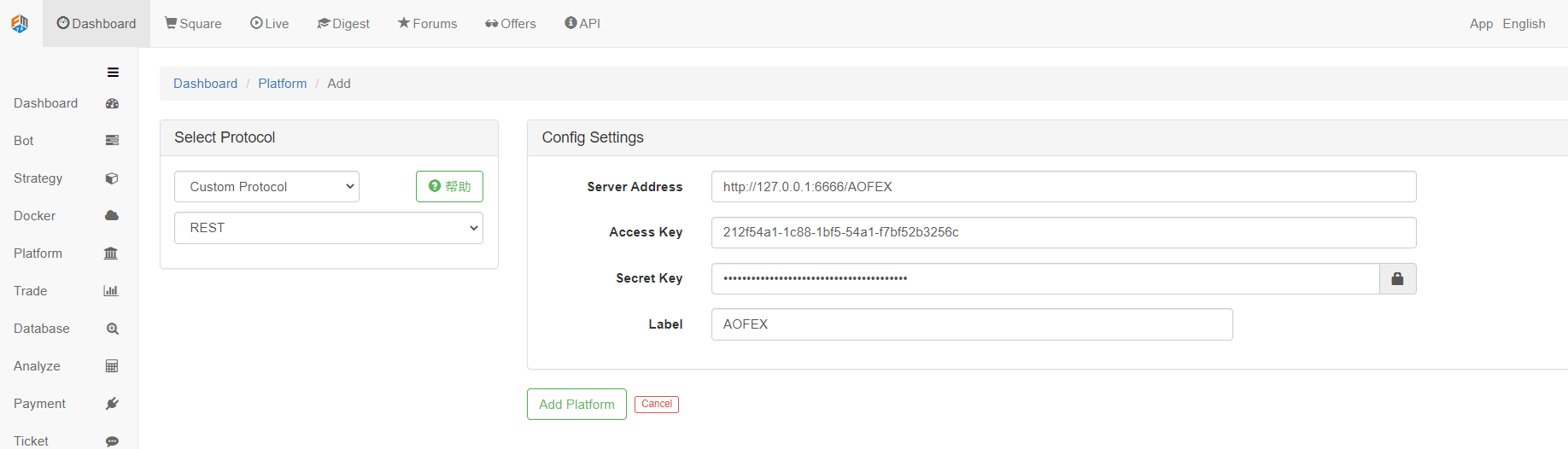Image resolution: width=1568 pixels, height=449 pixels.
Task: Open Ticket in left sidebar
Action: click(x=31, y=441)
